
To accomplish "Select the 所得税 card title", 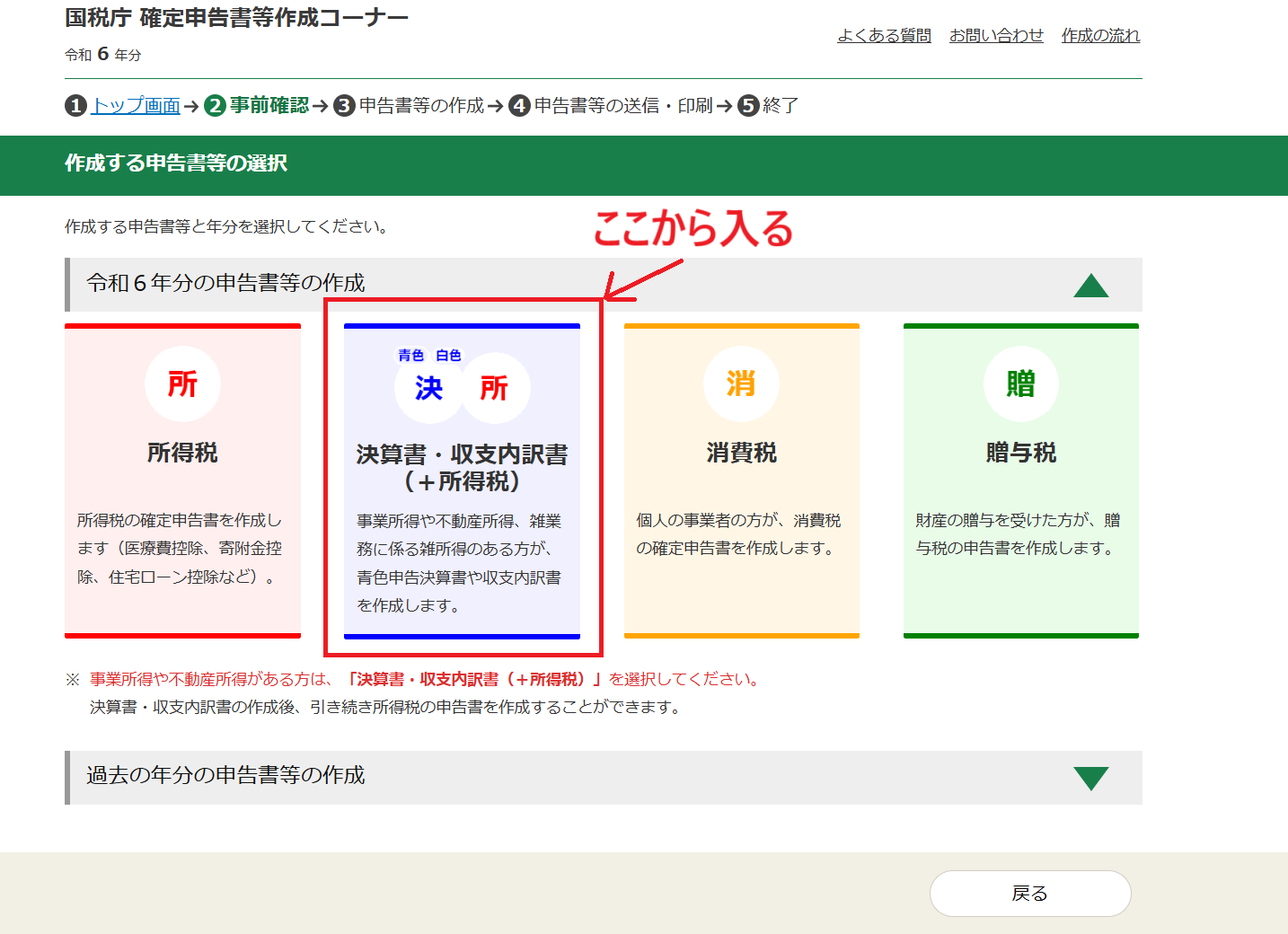I will click(182, 453).
